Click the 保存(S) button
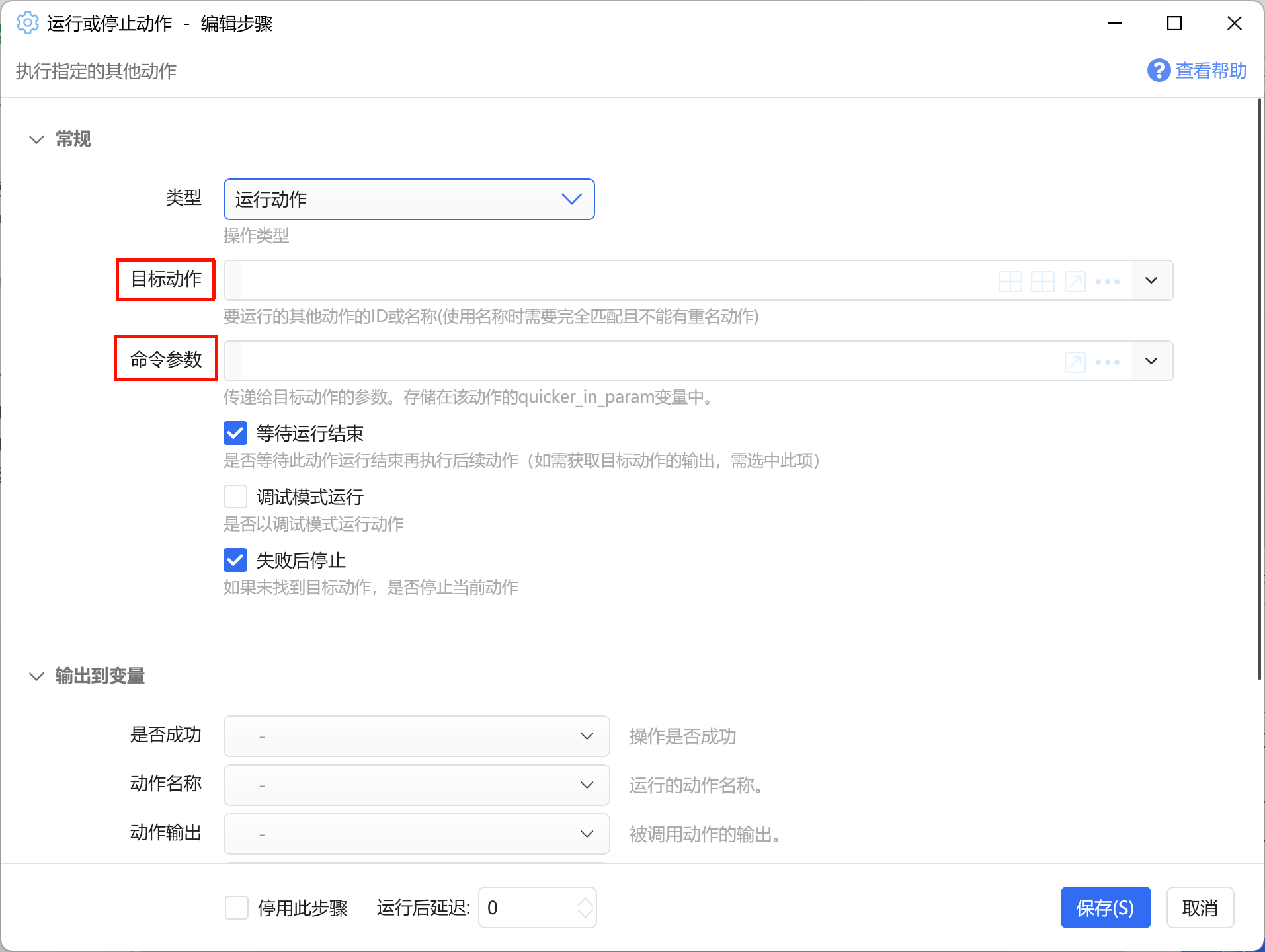The height and width of the screenshot is (952, 1265). tap(1105, 908)
